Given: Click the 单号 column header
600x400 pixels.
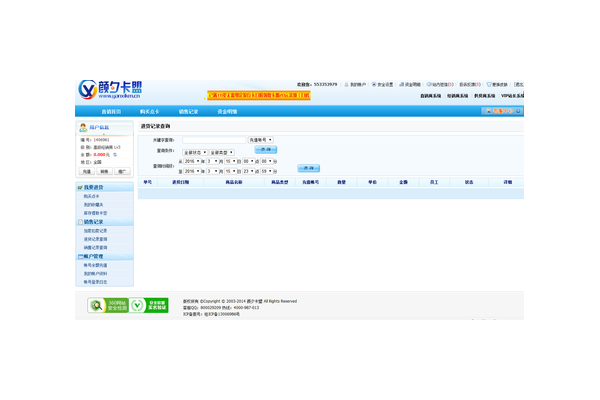Looking at the screenshot, I should 148,182.
